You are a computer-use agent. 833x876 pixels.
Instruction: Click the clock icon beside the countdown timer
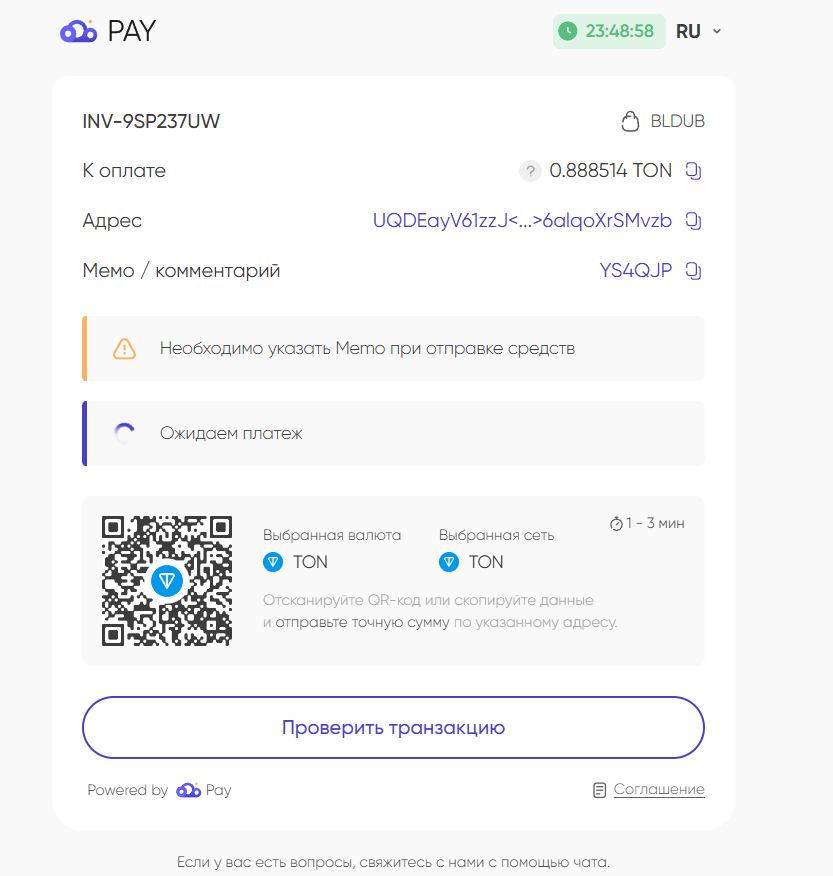(569, 31)
